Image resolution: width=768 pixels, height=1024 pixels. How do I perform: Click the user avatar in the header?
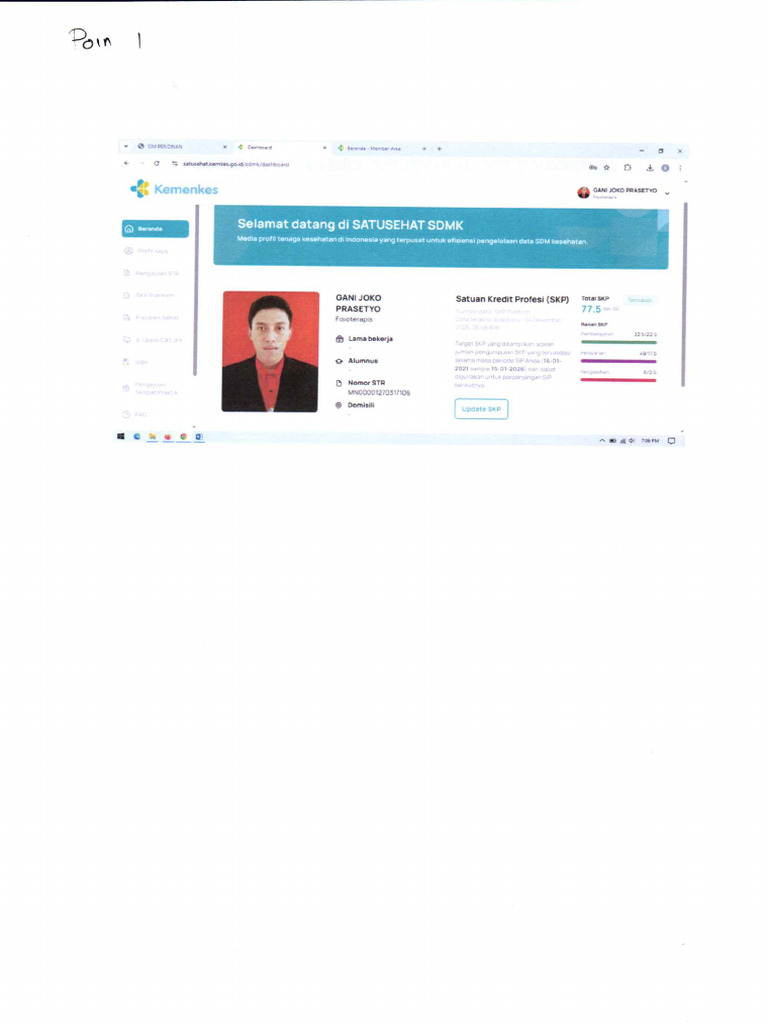click(583, 192)
